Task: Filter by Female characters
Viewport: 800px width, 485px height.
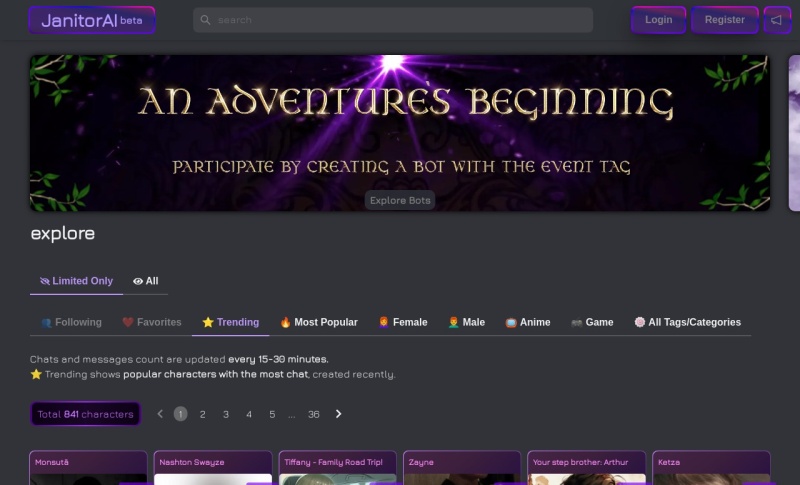Action: [x=403, y=322]
